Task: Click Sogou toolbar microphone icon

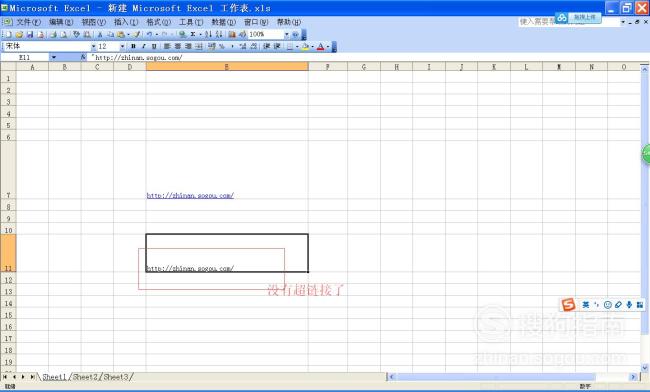Action: click(629, 305)
